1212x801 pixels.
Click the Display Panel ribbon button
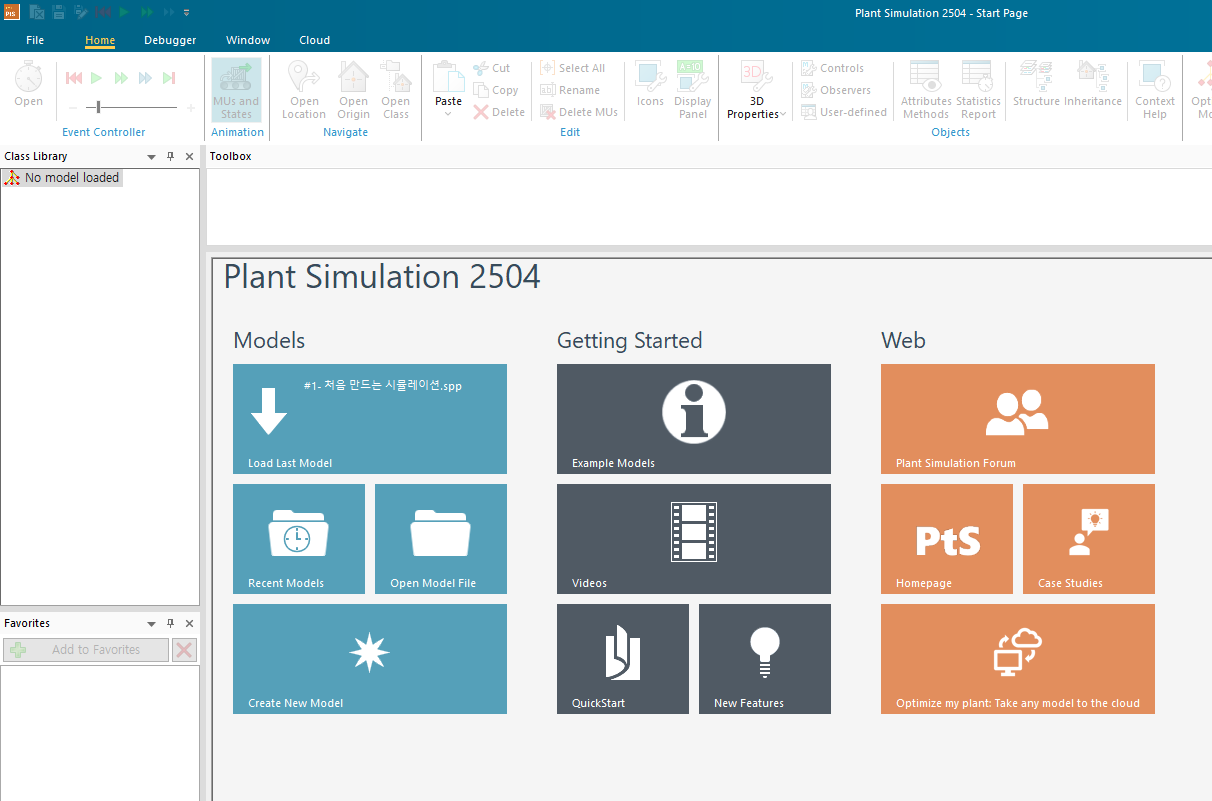pos(692,90)
